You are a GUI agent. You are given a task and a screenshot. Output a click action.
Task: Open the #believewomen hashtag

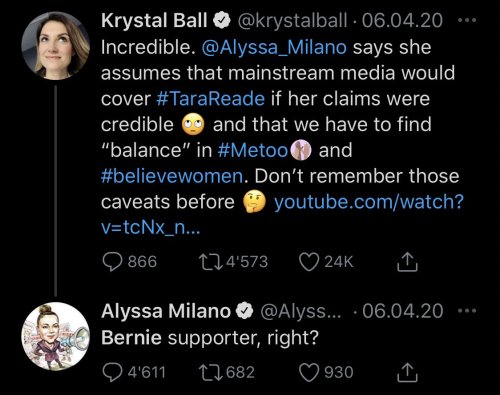172,176
